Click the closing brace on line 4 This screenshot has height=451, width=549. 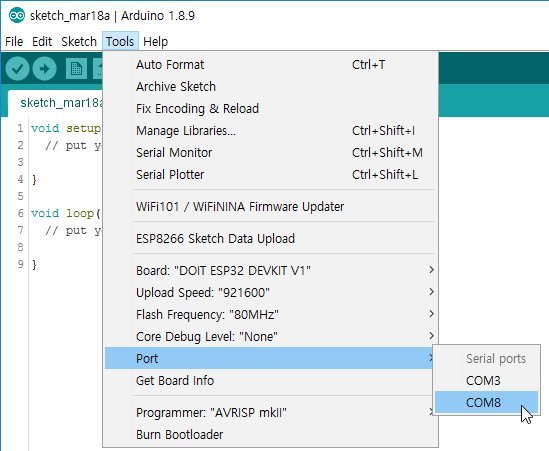(34, 180)
